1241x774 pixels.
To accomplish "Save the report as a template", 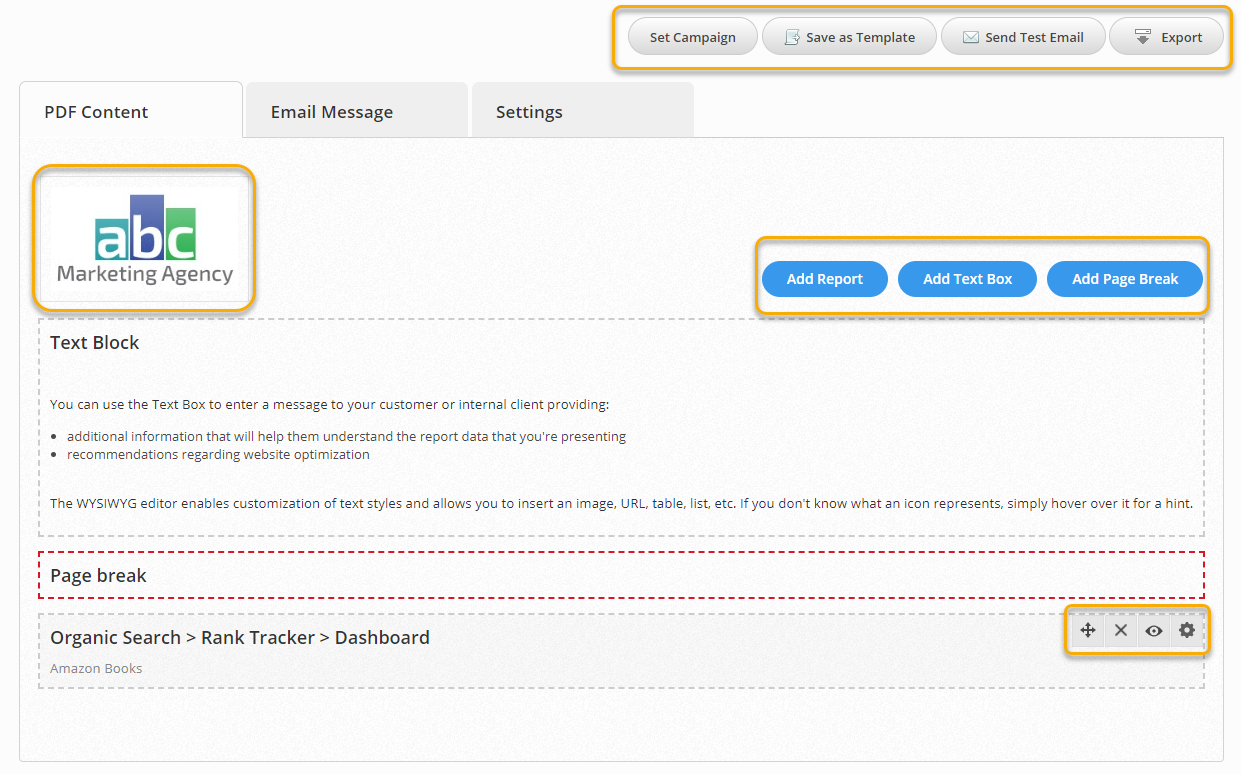I will (x=849, y=37).
